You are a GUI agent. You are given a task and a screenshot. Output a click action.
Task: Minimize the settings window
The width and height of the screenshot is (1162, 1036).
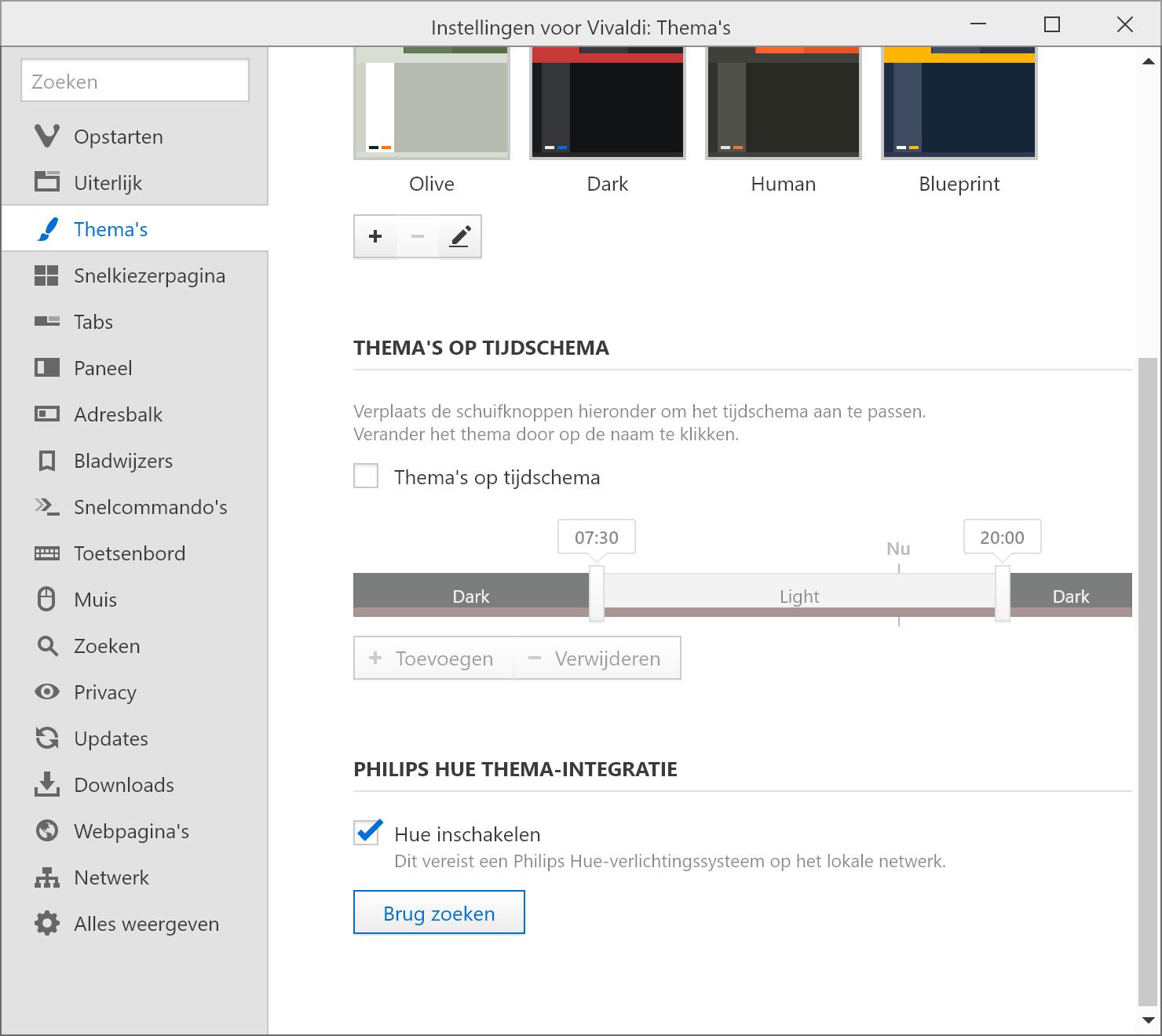(x=978, y=25)
